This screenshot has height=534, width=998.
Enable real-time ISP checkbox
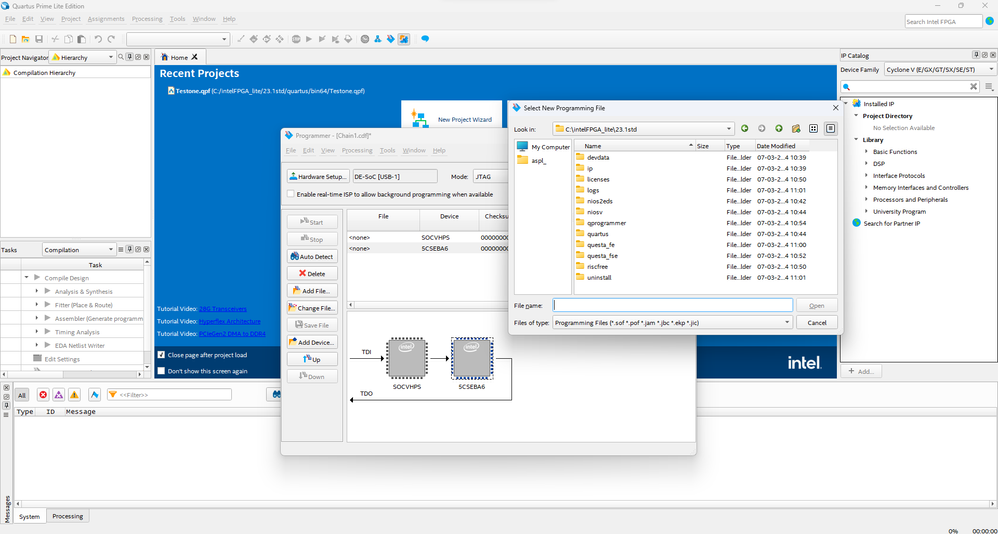pyautogui.click(x=291, y=194)
